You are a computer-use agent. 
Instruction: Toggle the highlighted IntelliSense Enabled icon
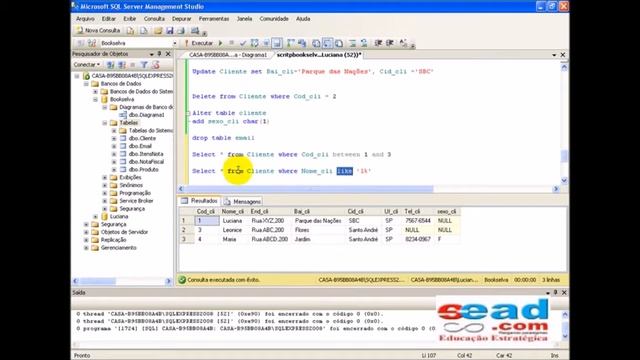pyautogui.click(x=277, y=43)
